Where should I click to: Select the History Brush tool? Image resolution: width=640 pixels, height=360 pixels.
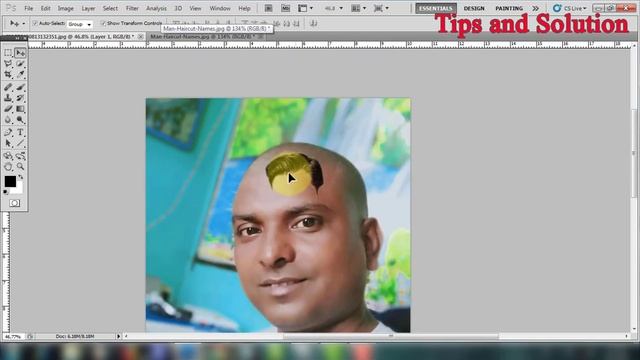[20, 98]
